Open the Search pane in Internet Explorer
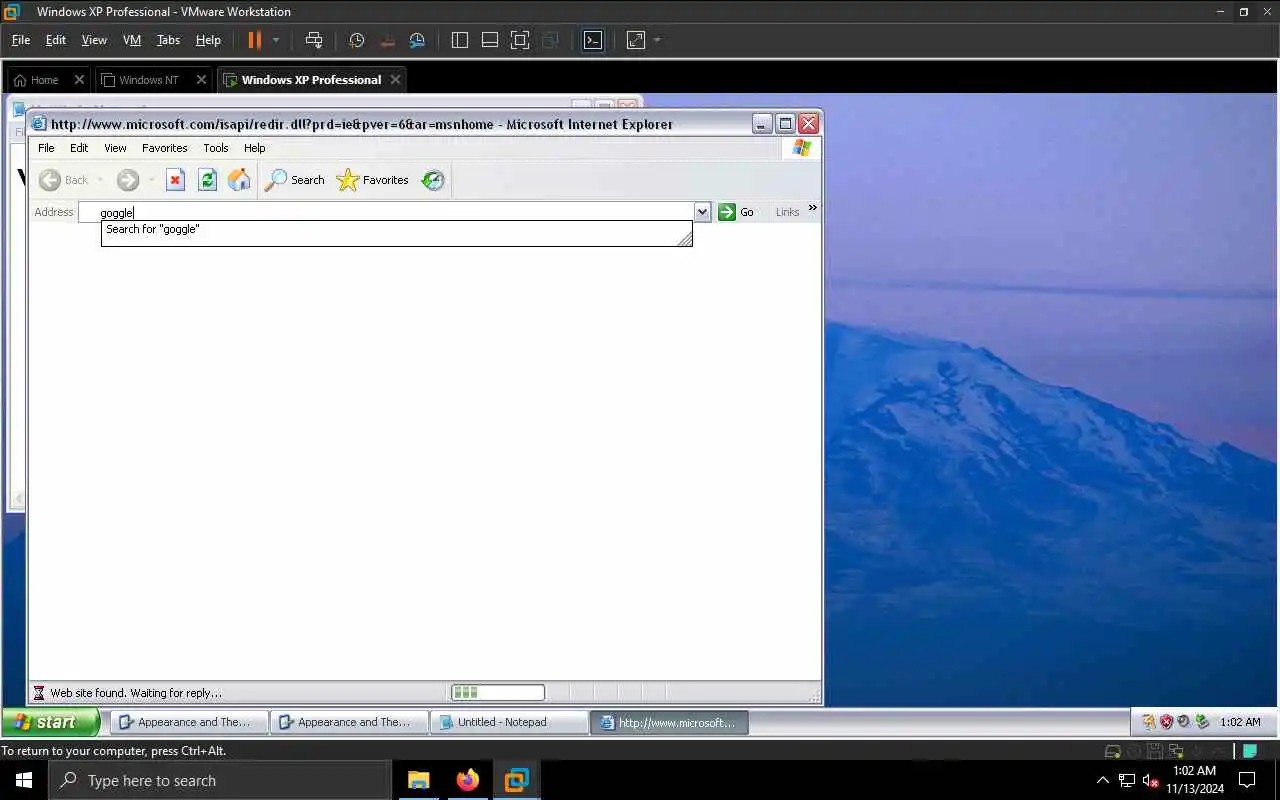The width and height of the screenshot is (1280, 800). coord(294,180)
